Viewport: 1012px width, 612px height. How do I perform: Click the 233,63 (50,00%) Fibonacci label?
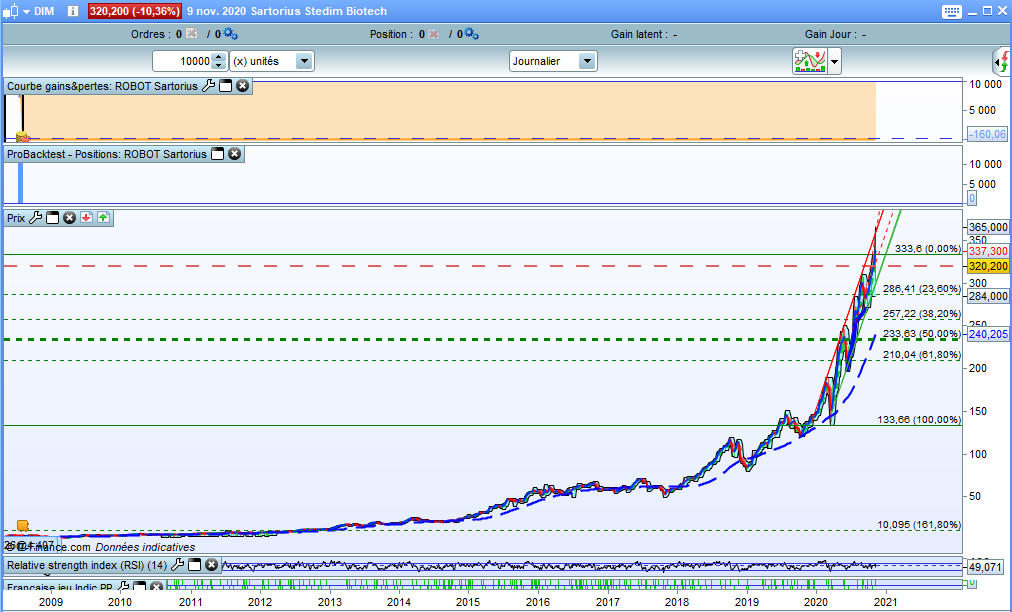[922, 334]
